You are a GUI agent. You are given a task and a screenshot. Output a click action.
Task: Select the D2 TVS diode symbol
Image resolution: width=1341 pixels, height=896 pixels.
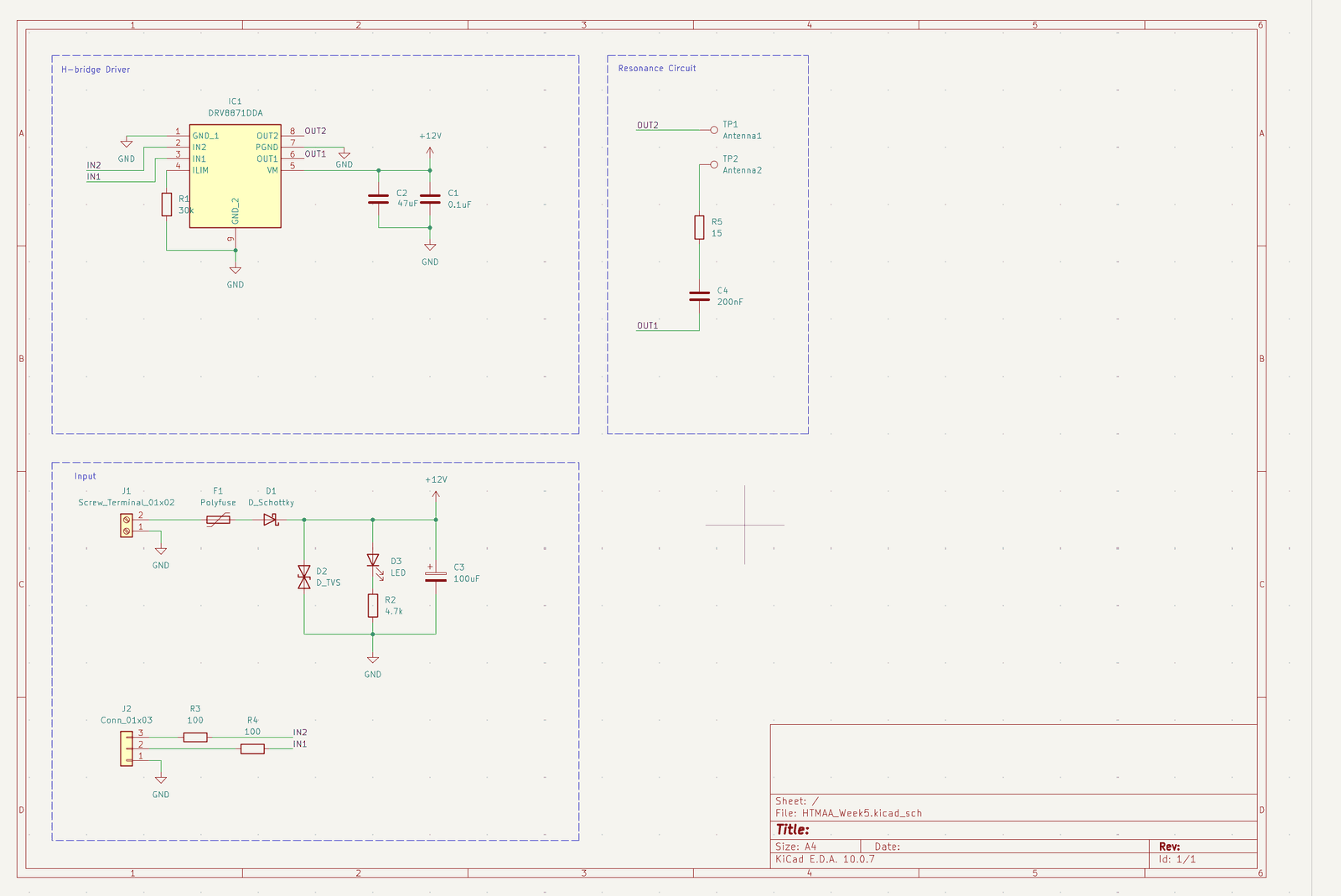tap(304, 577)
